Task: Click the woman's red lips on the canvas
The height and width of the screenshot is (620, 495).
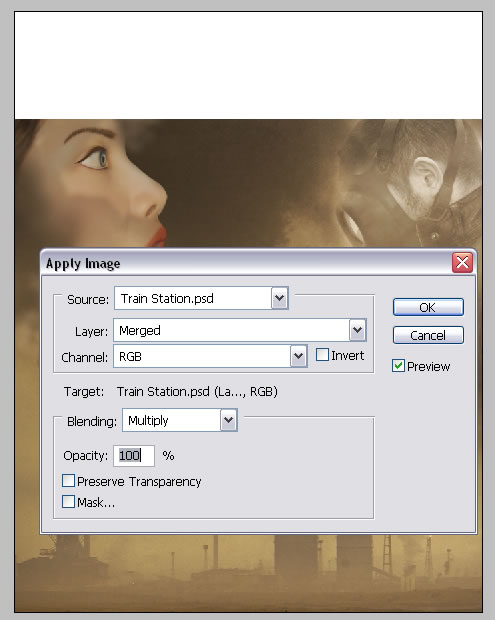Action: [x=157, y=236]
